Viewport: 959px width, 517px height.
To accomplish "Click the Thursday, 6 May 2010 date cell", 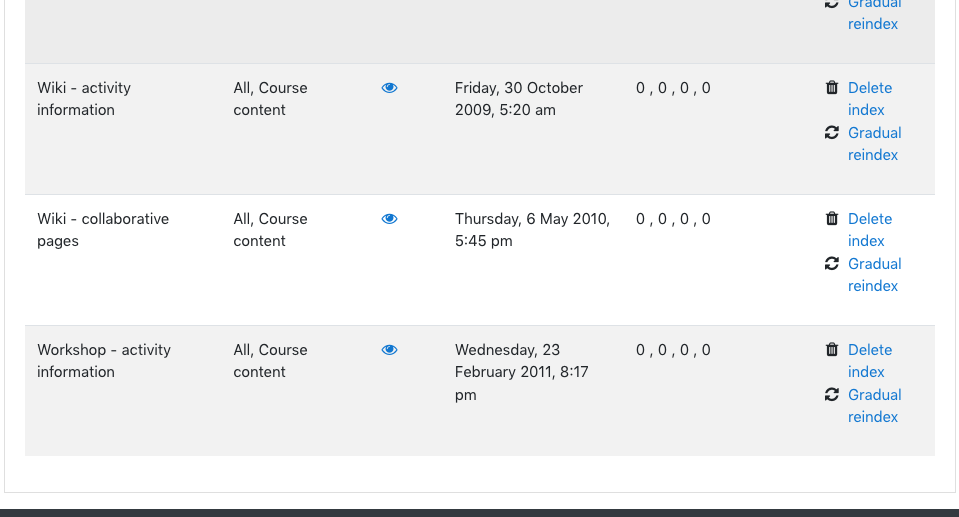I will 532,229.
